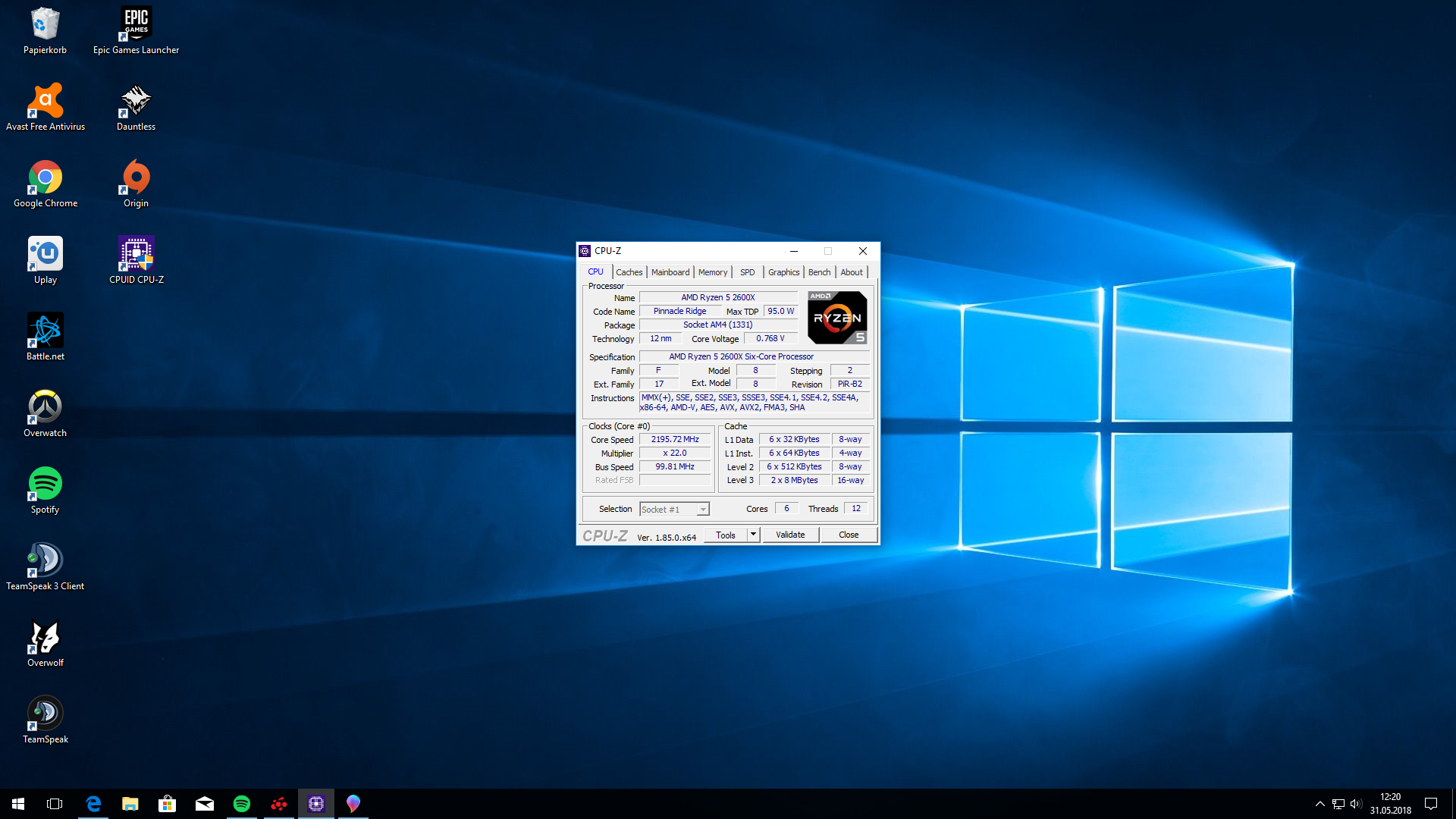Click the Validate button
Viewport: 1456px width, 819px height.
(790, 535)
